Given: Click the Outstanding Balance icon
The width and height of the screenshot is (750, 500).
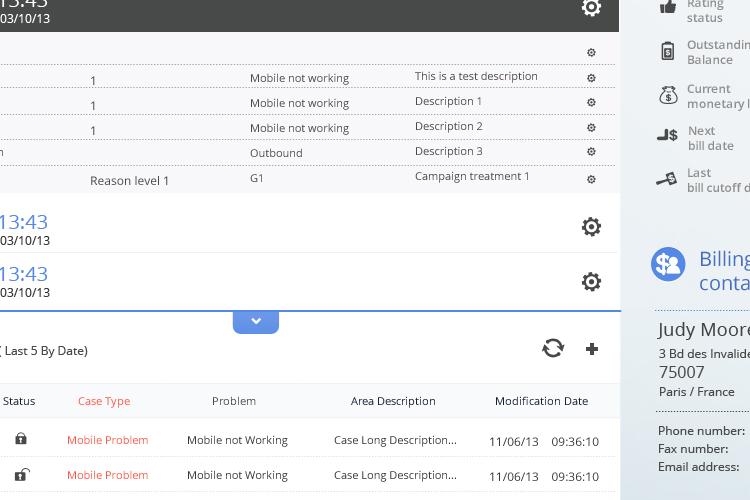Looking at the screenshot, I should pyautogui.click(x=668, y=51).
